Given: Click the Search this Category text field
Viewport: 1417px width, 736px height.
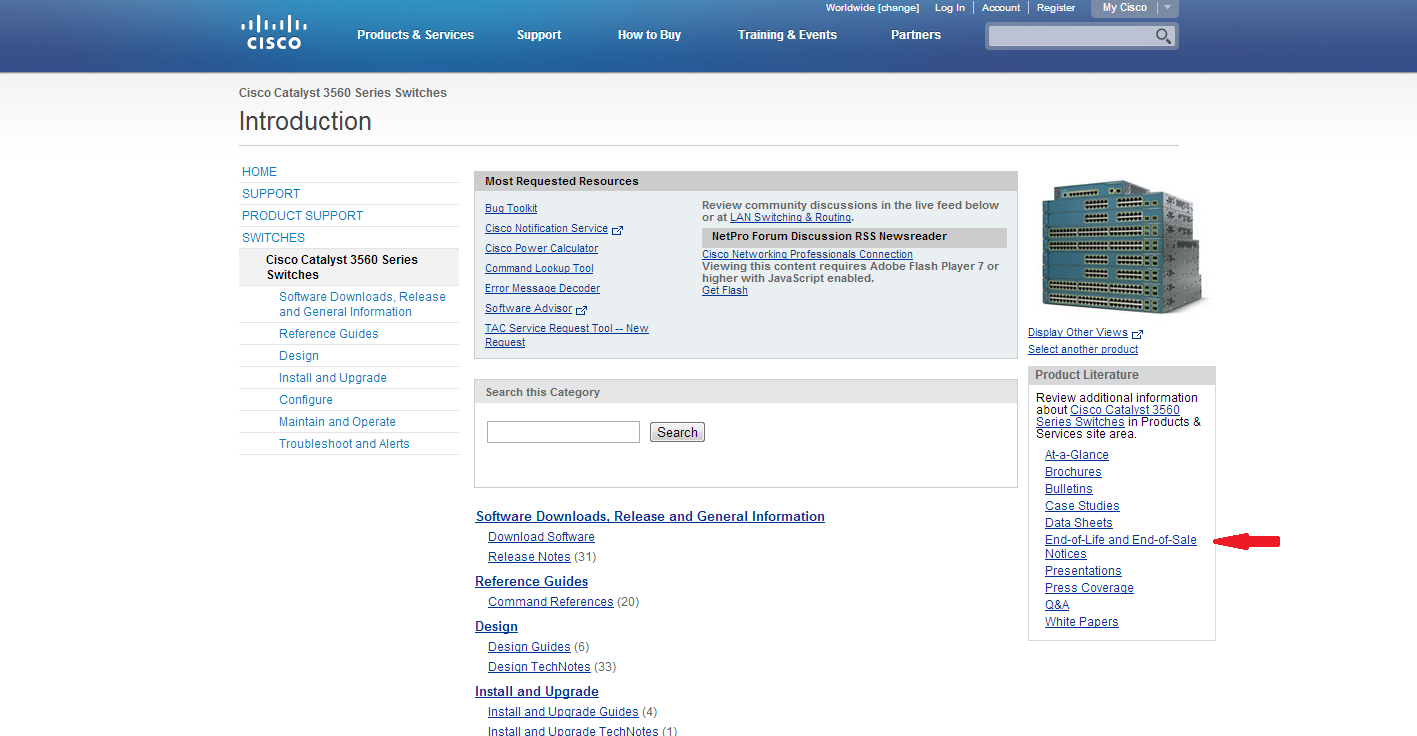Looking at the screenshot, I should pos(563,432).
